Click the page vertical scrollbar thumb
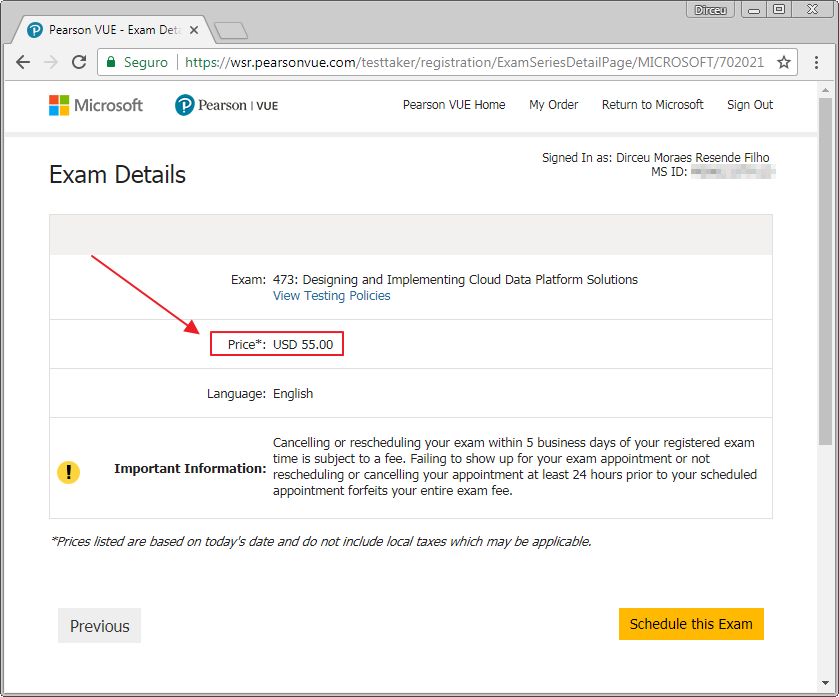839x697 pixels. (x=825, y=270)
